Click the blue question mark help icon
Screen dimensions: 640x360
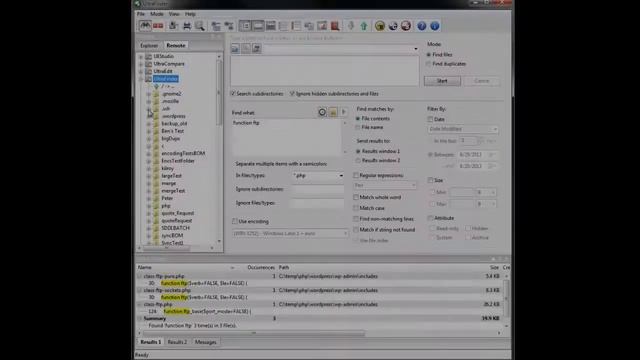click(x=422, y=26)
